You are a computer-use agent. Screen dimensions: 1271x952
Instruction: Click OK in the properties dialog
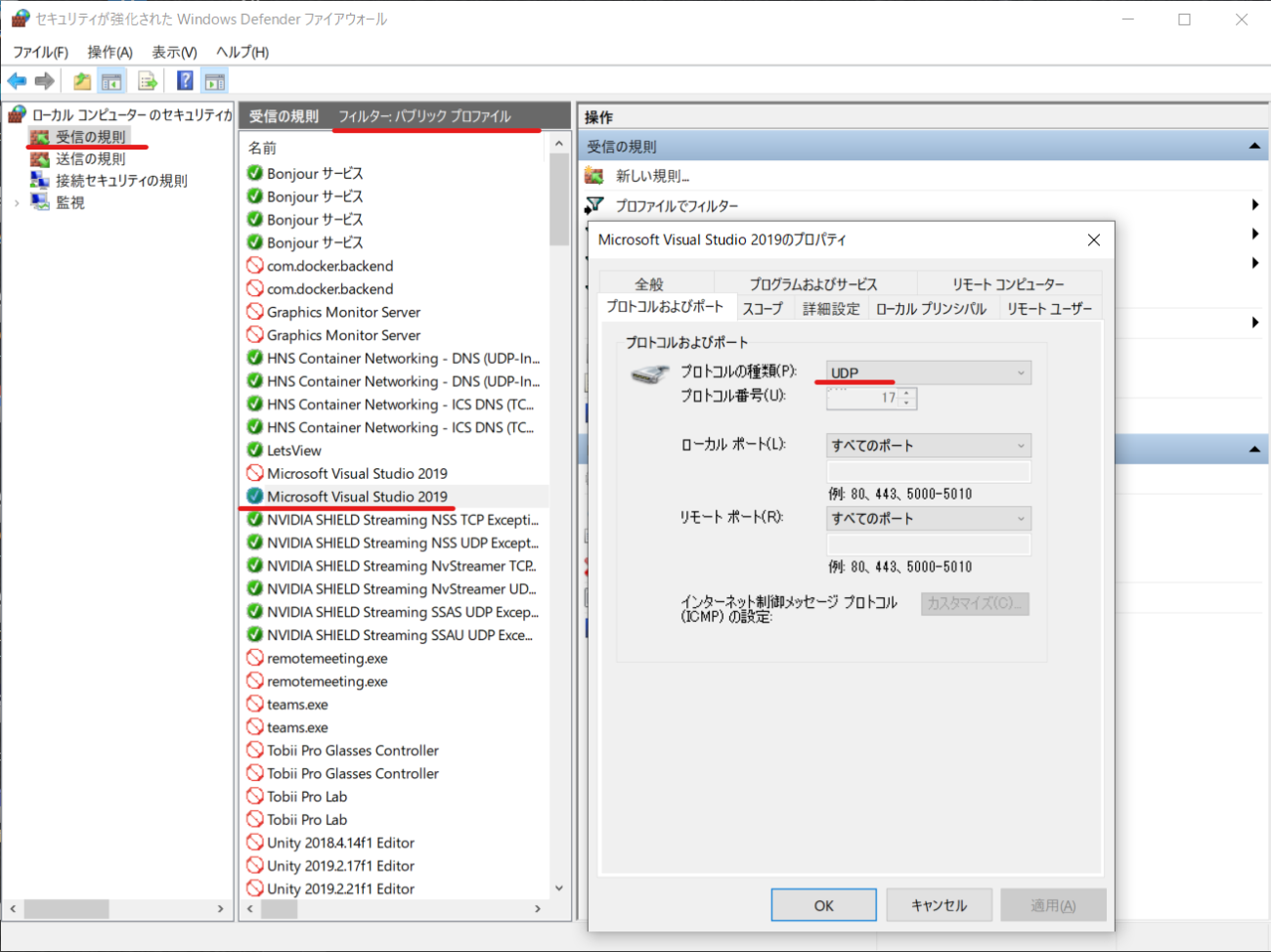823,905
